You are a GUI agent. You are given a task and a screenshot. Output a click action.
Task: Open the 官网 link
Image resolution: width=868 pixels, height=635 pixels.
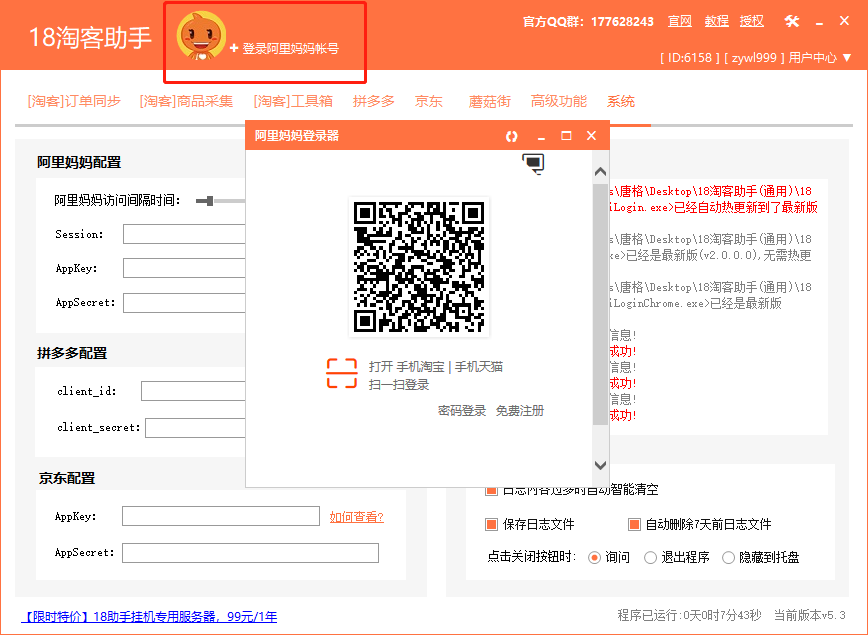[x=680, y=22]
